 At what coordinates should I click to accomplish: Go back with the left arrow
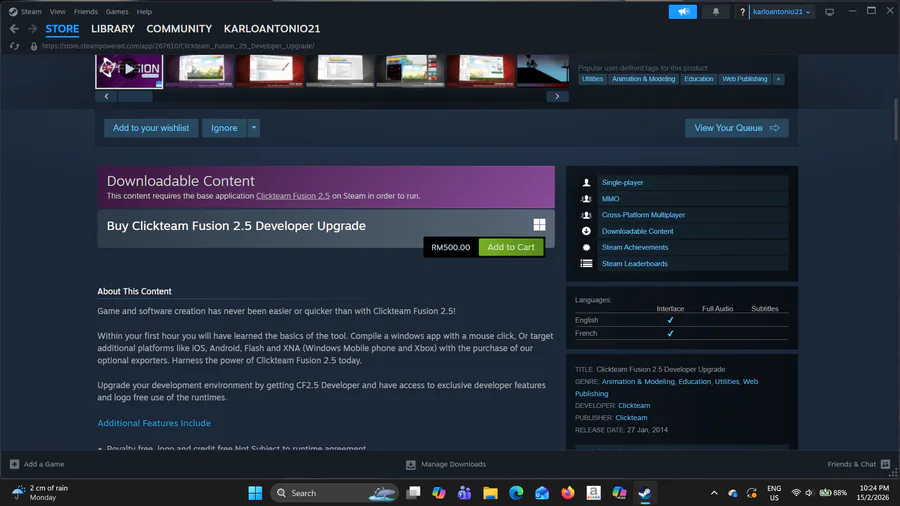point(14,29)
